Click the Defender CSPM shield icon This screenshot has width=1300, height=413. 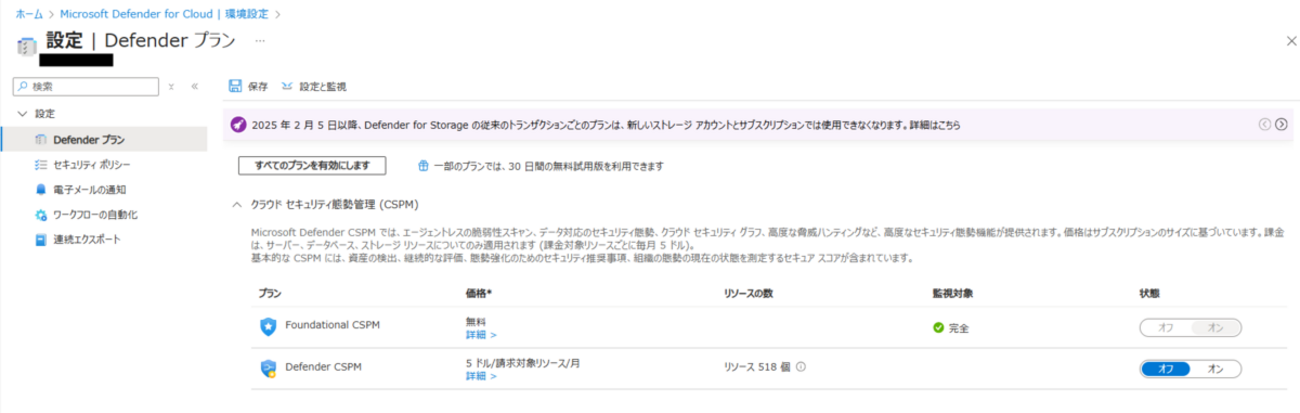[267, 369]
